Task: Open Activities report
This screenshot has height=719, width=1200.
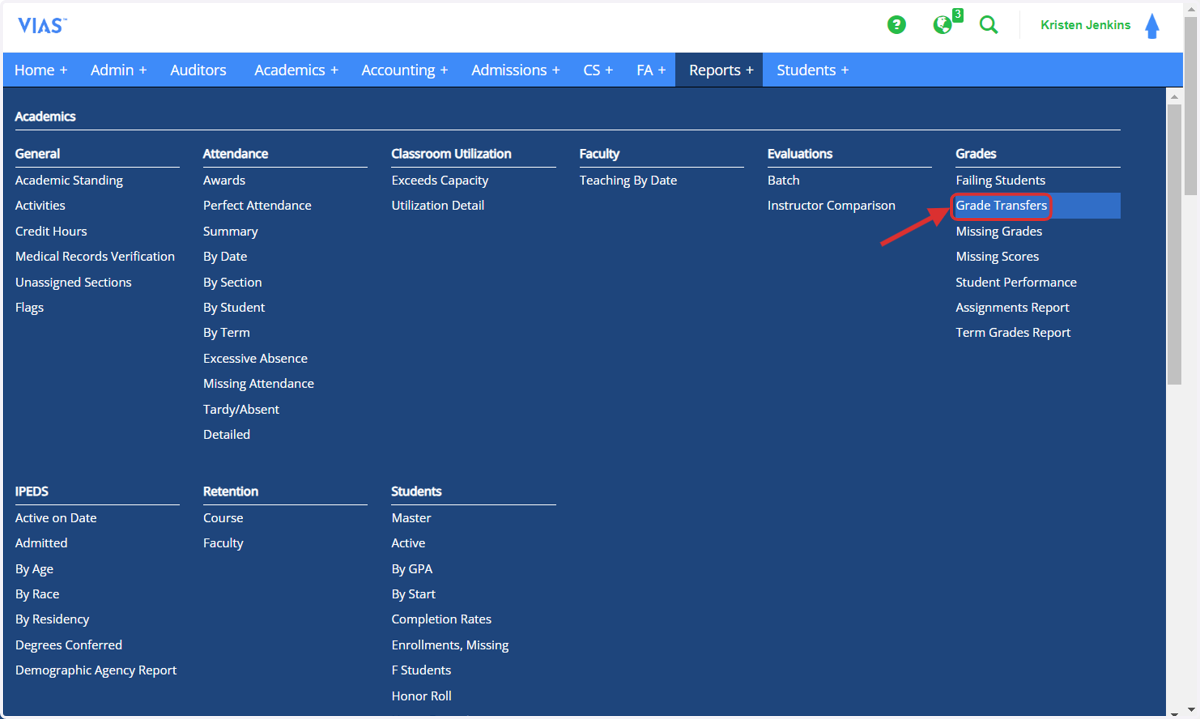Action: point(40,205)
